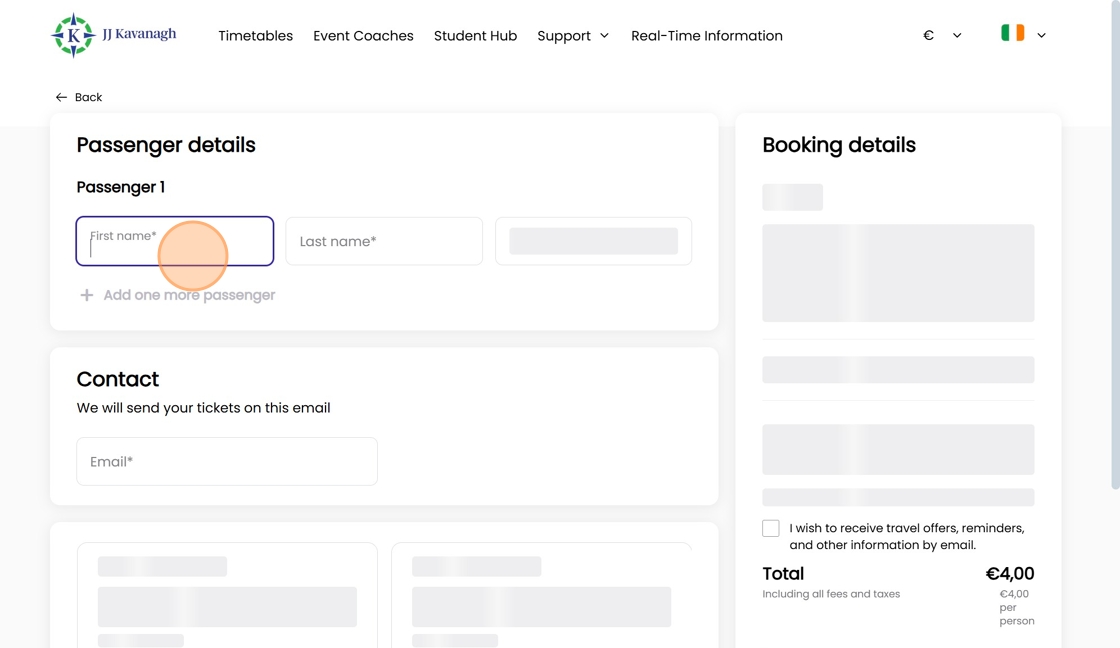
Task: Click the plus icon to add a passenger
Action: pyautogui.click(x=87, y=295)
